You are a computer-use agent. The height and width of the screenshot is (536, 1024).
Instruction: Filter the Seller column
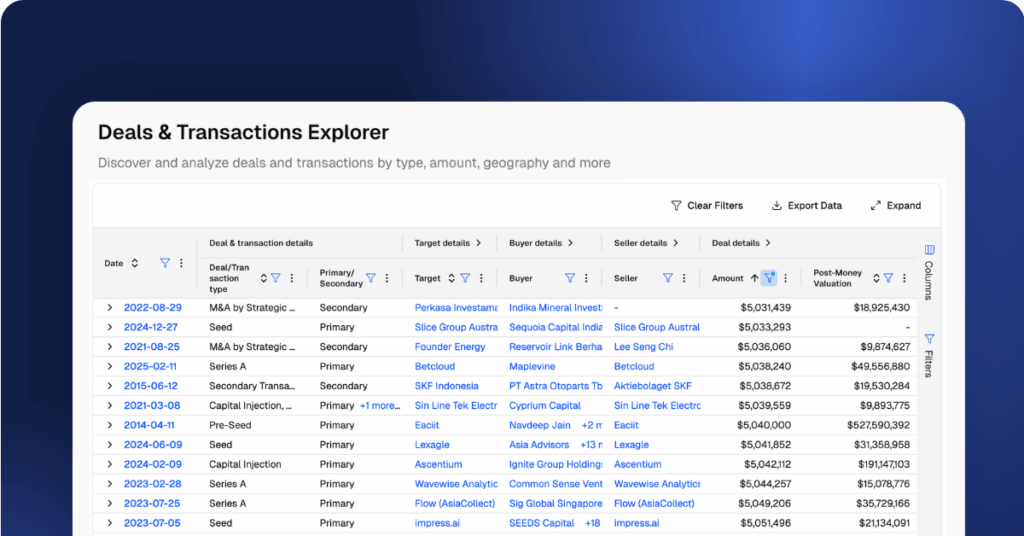coord(667,278)
